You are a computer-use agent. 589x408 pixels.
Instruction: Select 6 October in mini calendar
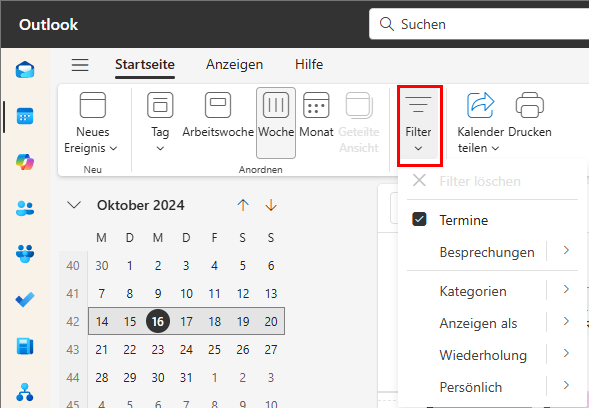pos(271,266)
